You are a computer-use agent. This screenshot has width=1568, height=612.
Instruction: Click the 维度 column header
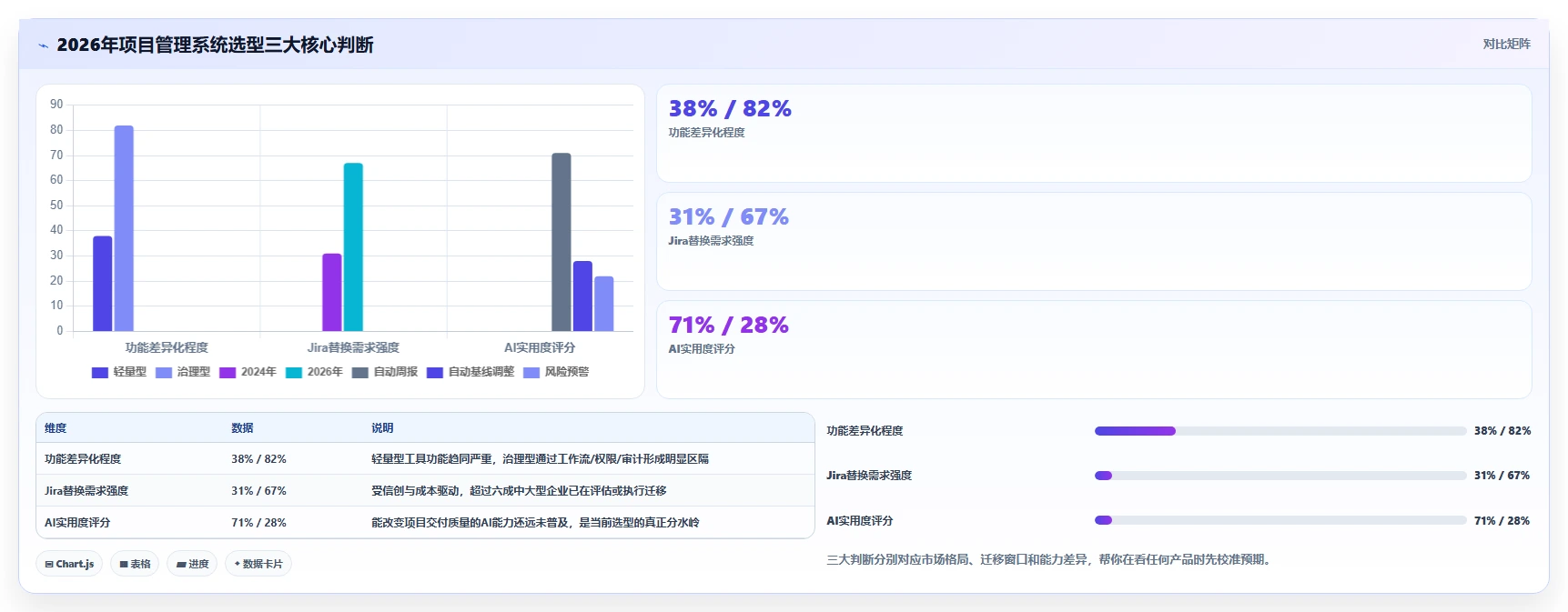(x=56, y=428)
